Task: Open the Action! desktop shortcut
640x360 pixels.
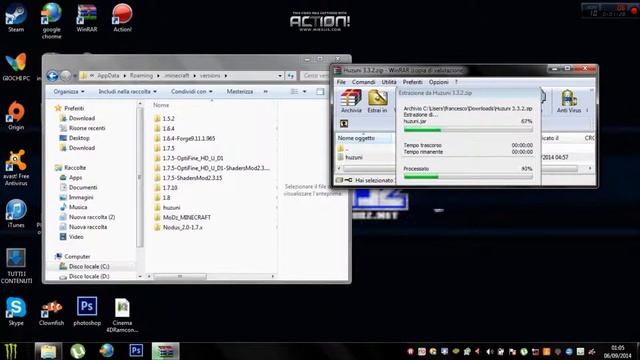Action: pos(122,17)
